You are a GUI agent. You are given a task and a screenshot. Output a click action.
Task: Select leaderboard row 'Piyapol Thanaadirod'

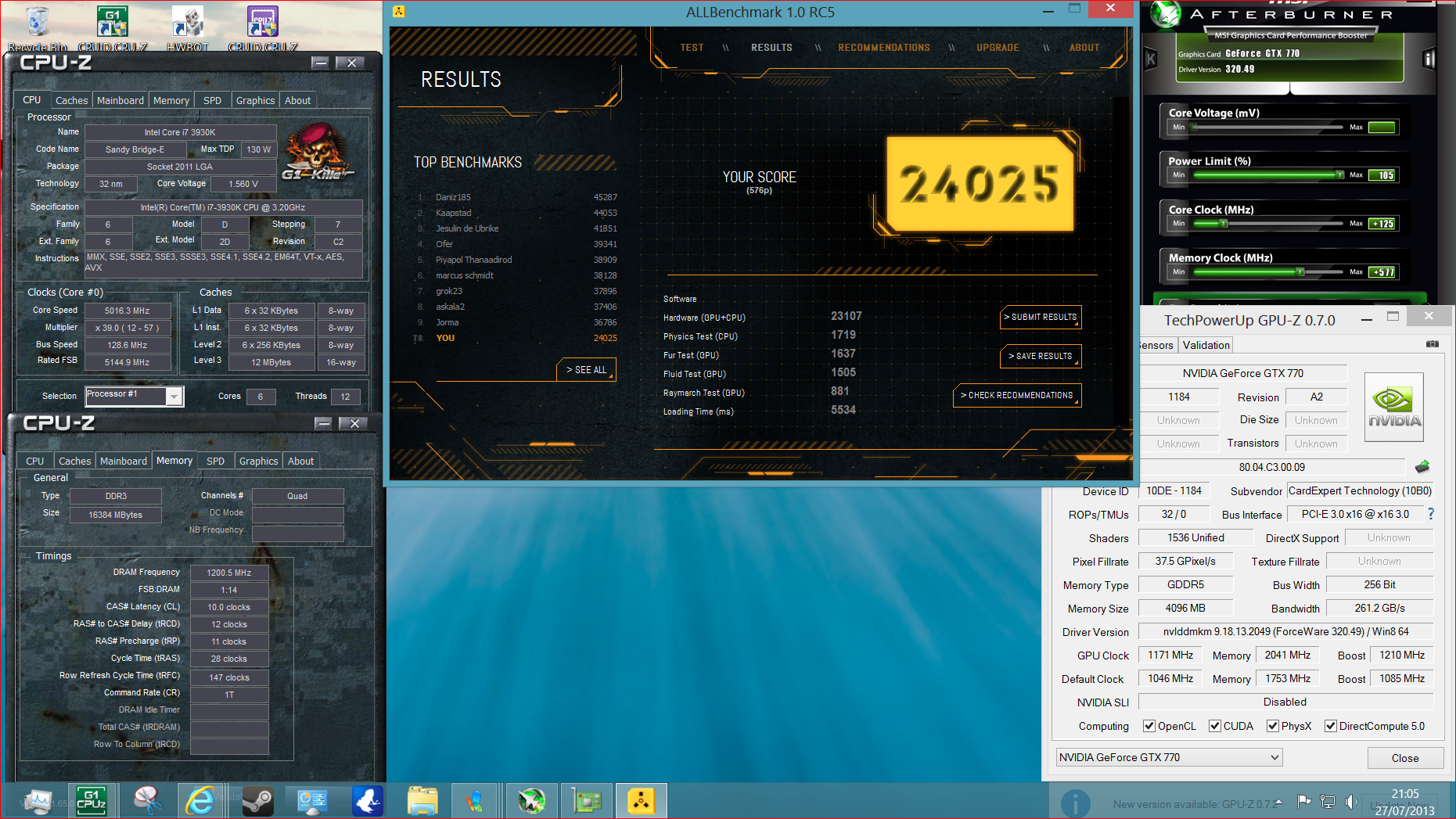517,260
